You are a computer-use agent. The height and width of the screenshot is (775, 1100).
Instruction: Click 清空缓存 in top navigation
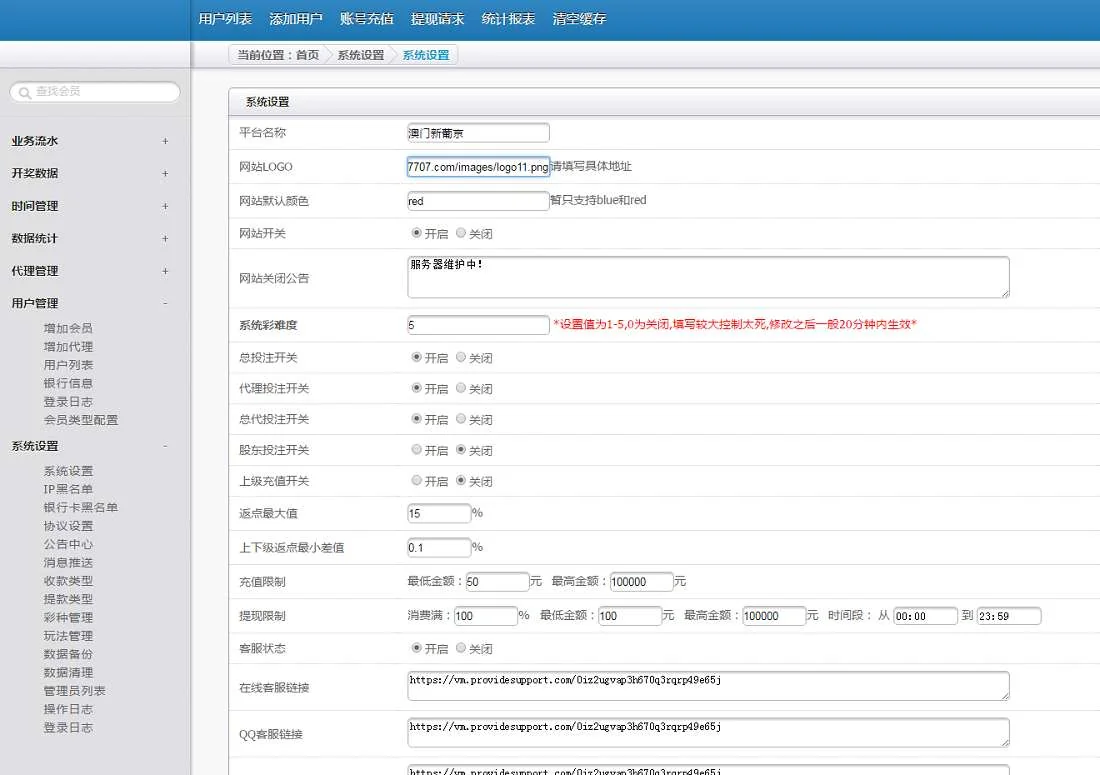pyautogui.click(x=579, y=19)
